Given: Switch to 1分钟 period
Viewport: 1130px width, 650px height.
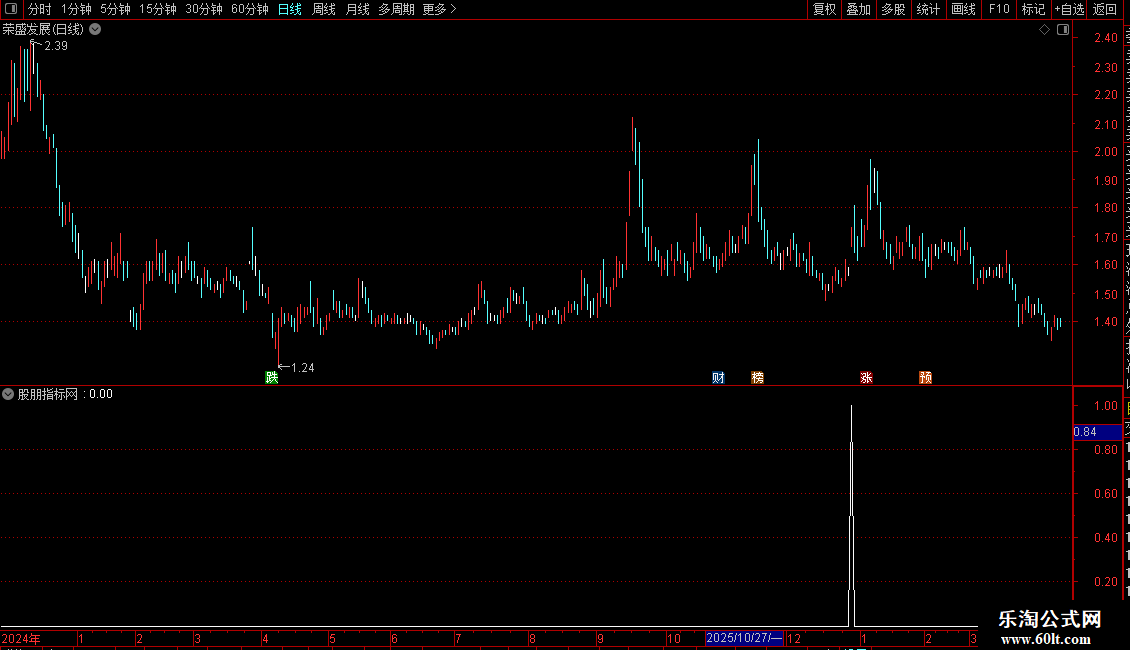Looking at the screenshot, I should [x=76, y=9].
